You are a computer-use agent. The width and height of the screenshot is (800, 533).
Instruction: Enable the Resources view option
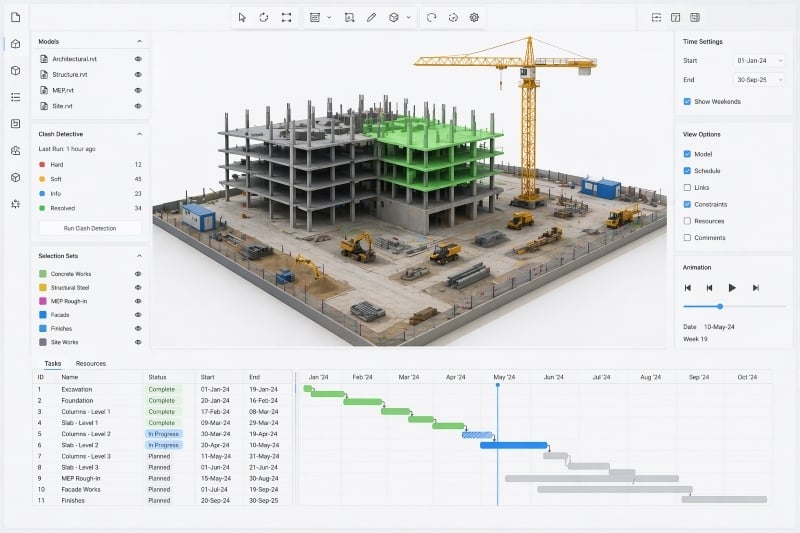pyautogui.click(x=687, y=221)
